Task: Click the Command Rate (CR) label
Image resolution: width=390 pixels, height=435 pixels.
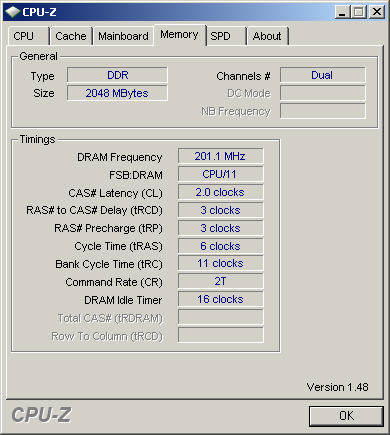Action: pos(114,282)
